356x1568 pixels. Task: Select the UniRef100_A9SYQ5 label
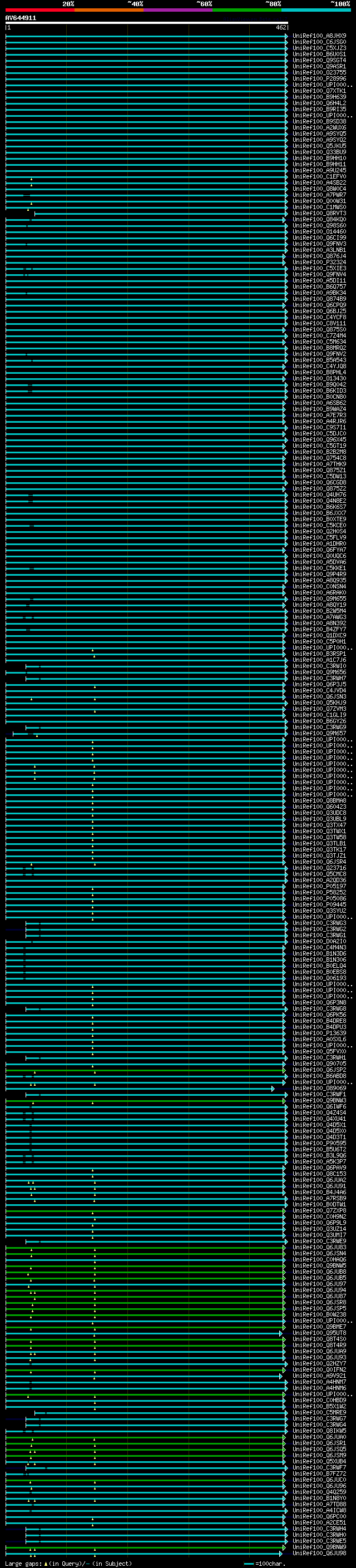pyautogui.click(x=319, y=133)
